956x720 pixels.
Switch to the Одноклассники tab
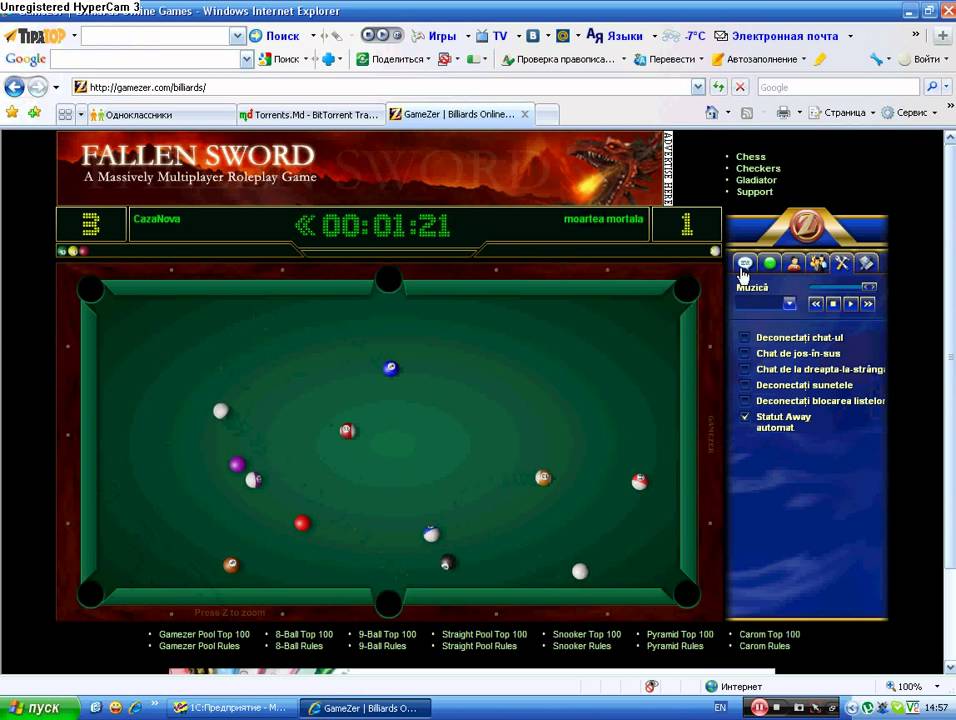point(161,115)
